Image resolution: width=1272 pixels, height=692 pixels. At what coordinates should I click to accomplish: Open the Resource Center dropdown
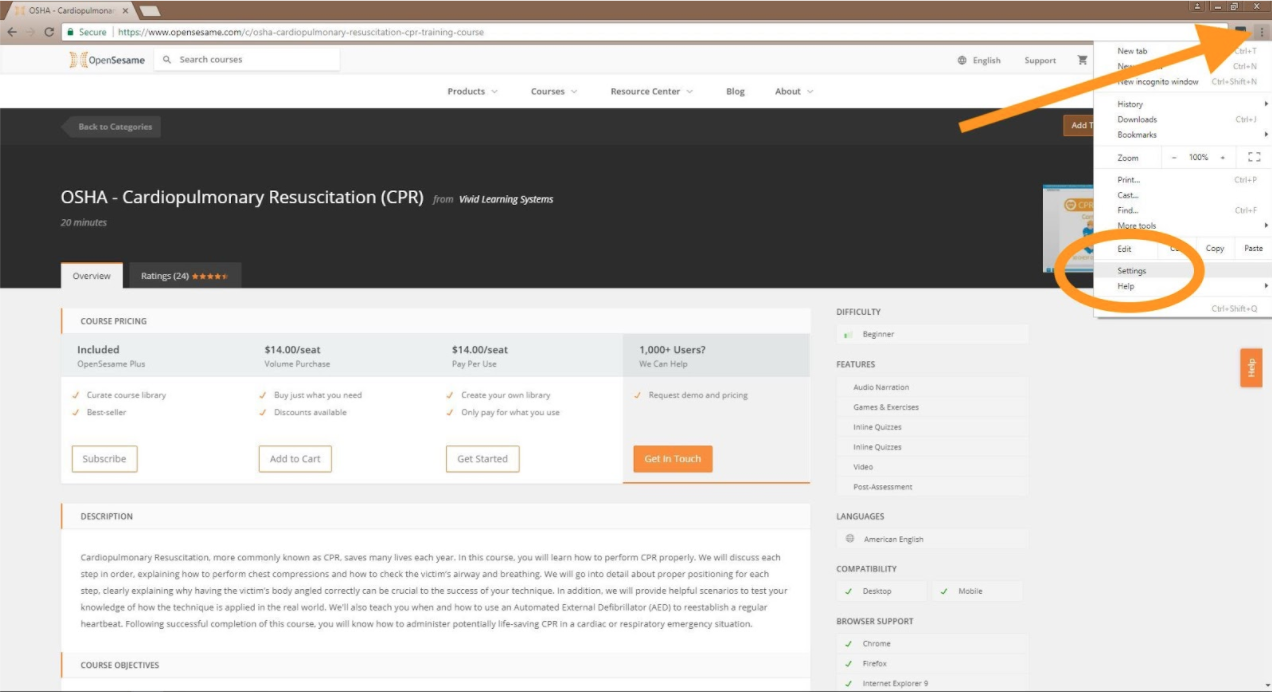(x=651, y=91)
